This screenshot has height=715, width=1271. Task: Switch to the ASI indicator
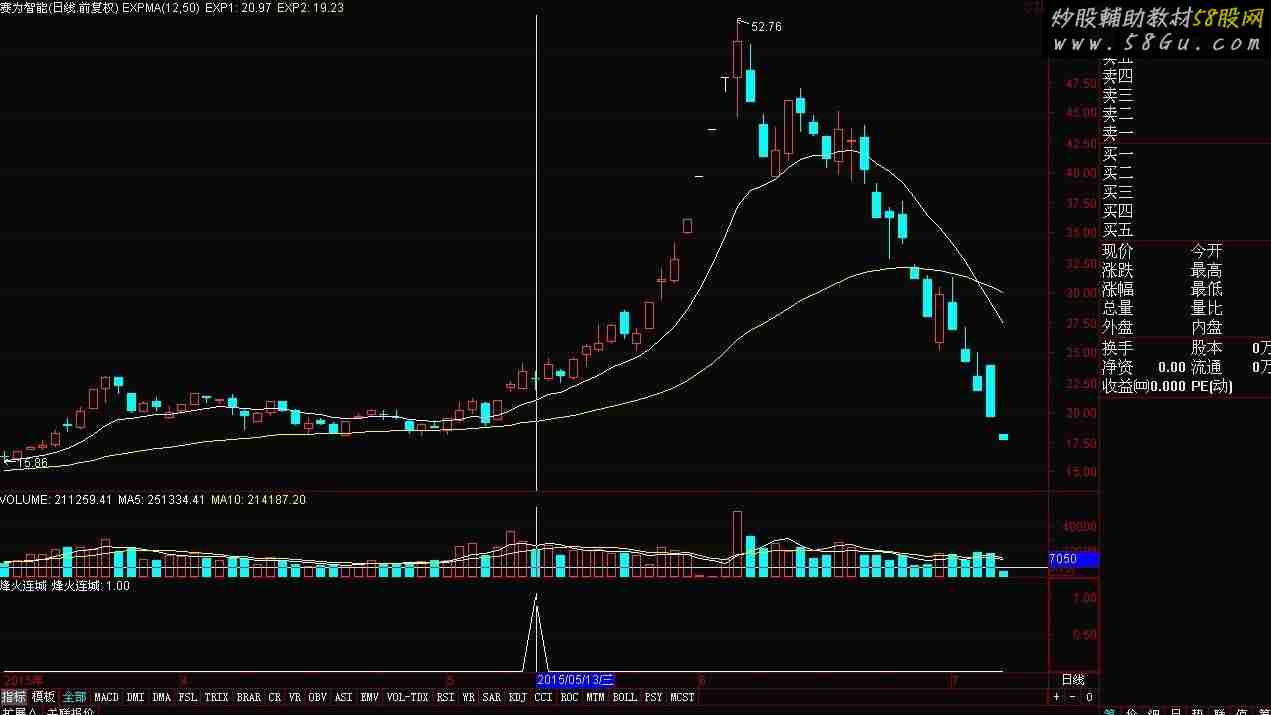[x=344, y=697]
